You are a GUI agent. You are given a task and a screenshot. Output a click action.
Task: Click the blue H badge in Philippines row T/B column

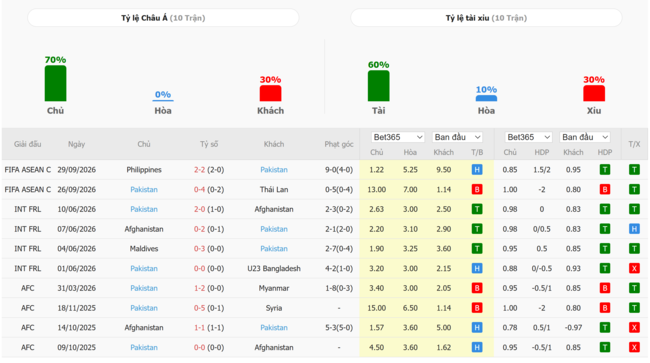(x=477, y=169)
